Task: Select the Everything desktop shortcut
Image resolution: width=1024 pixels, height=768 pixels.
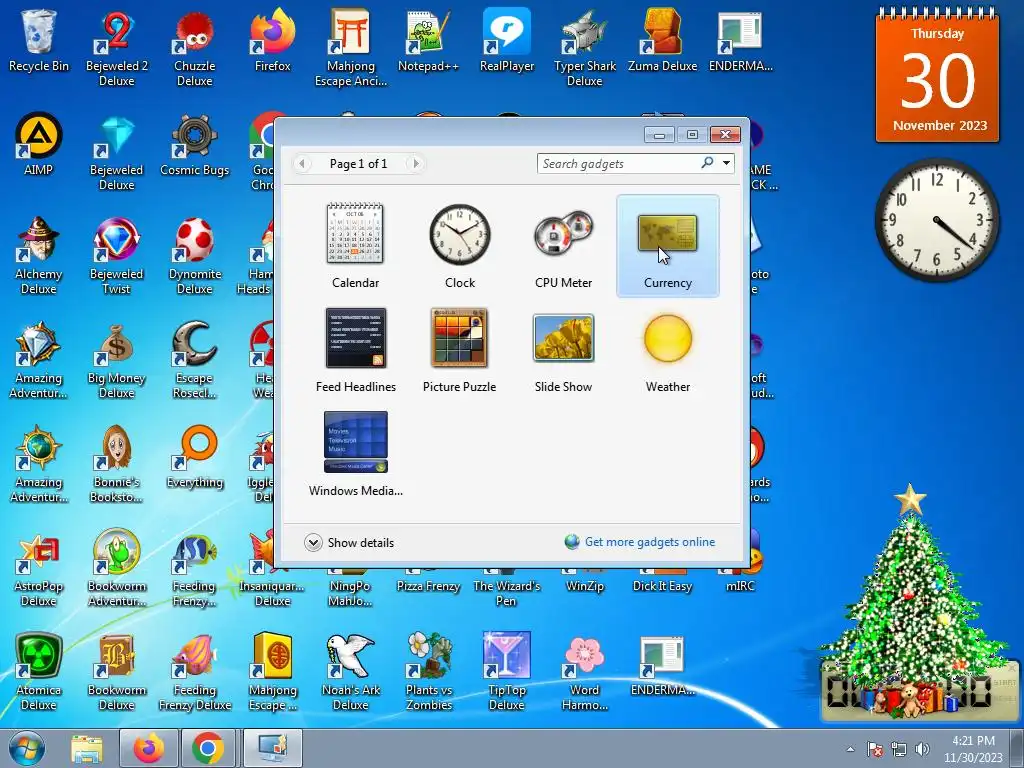Action: coord(195,456)
